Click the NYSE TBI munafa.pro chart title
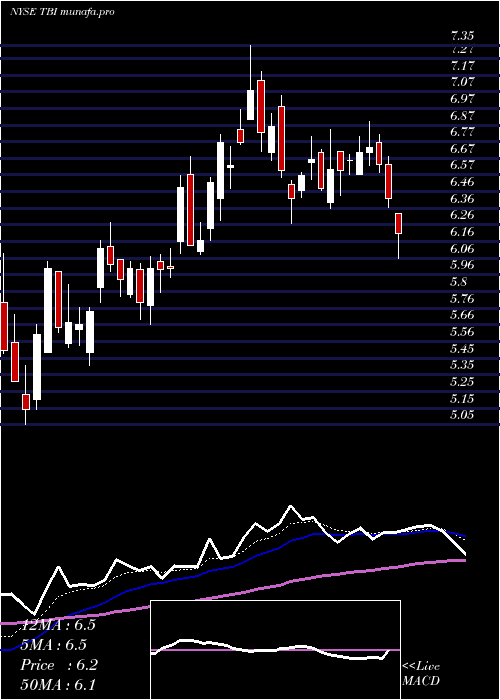Screen dimensions: 500x700 pos(62,12)
